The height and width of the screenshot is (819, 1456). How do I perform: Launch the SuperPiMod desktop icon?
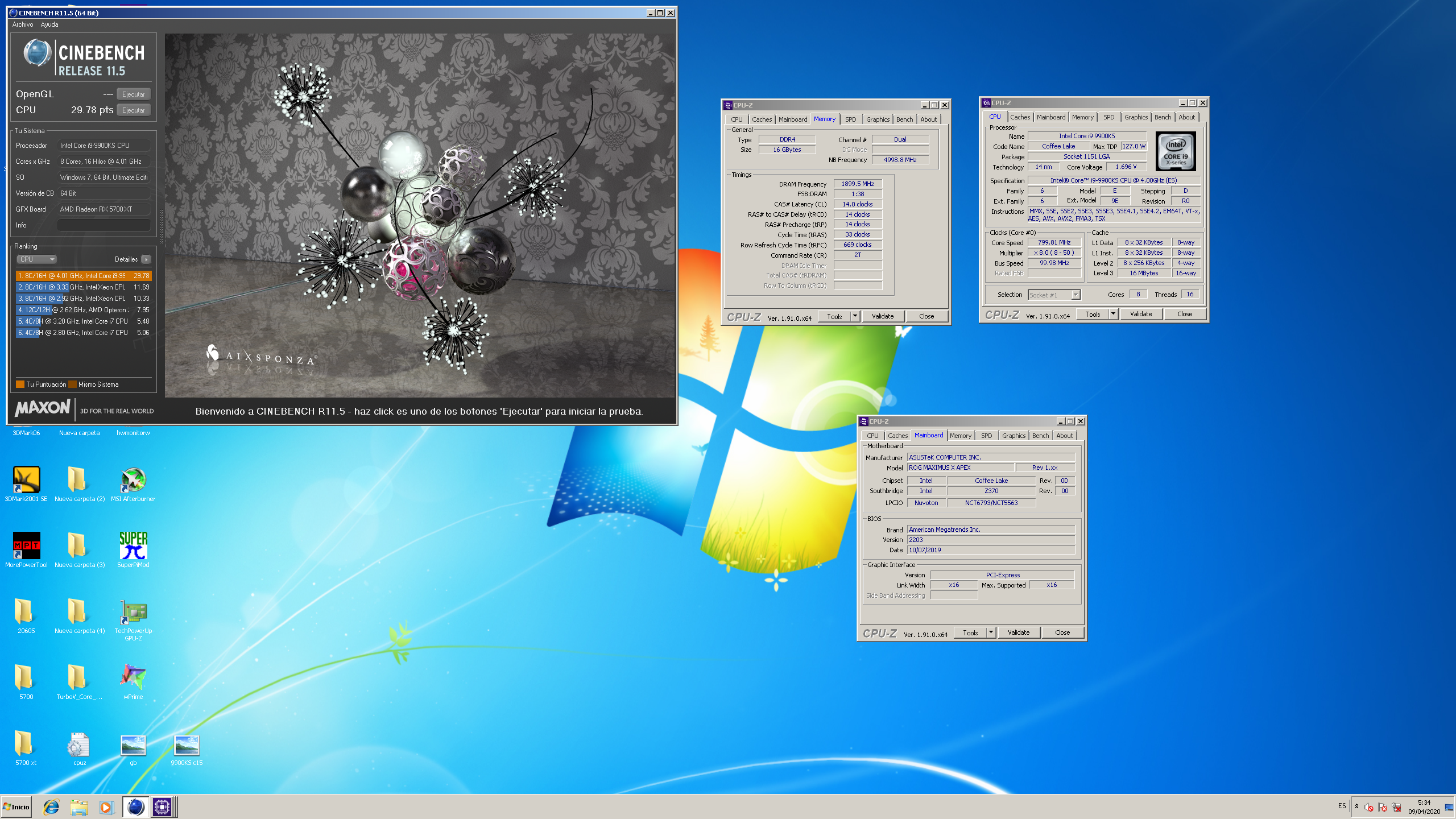[133, 549]
